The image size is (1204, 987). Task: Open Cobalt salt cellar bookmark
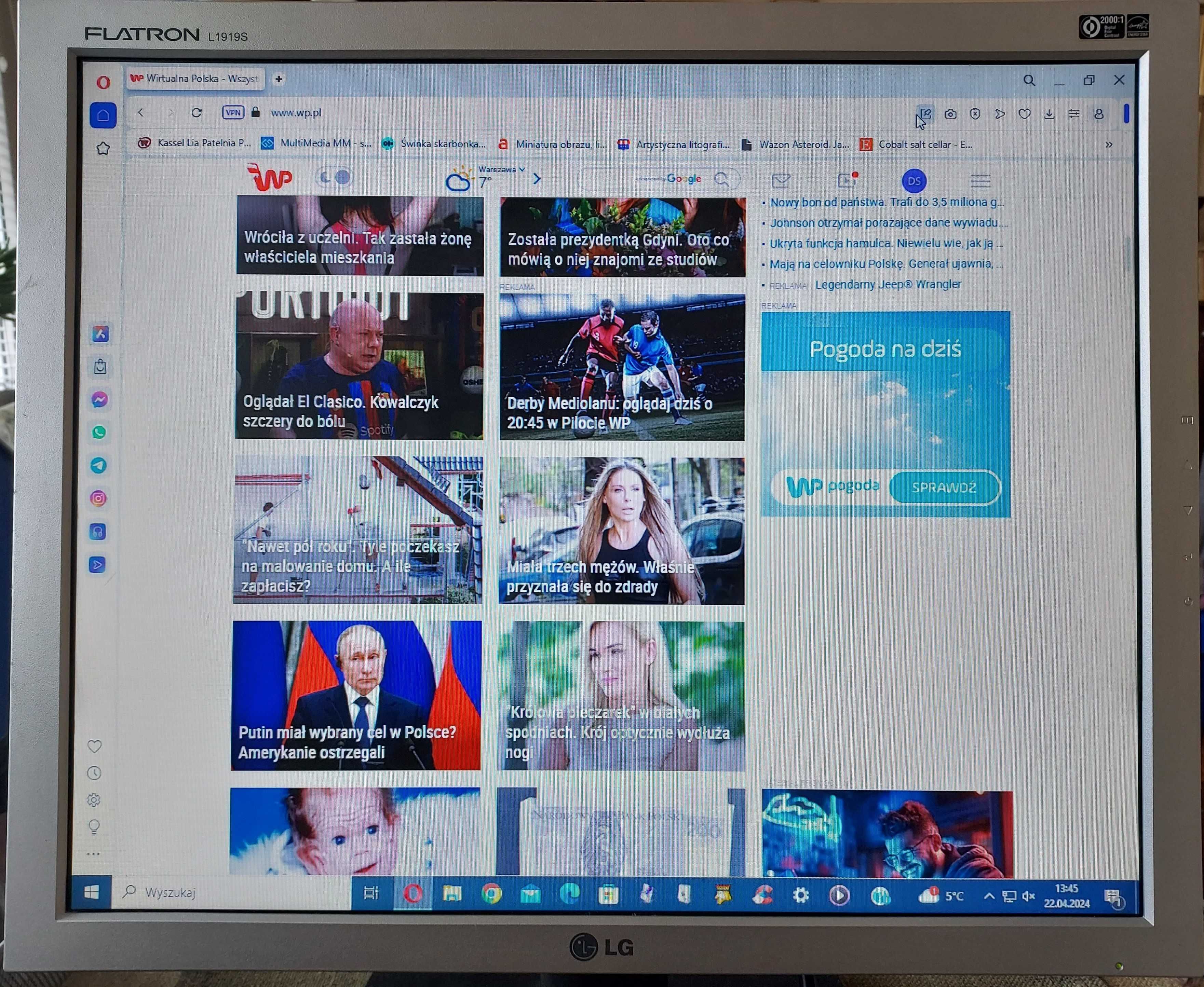click(916, 145)
